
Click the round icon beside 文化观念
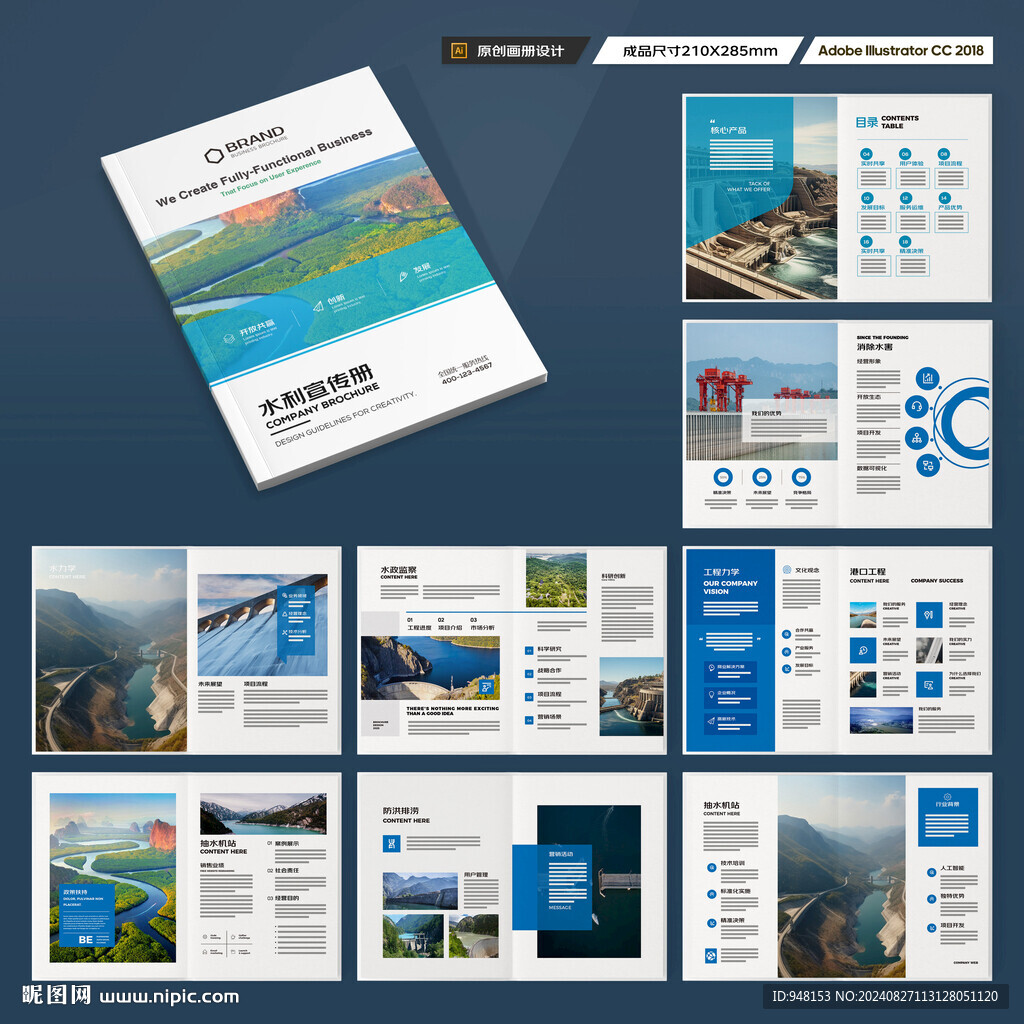pyautogui.click(x=786, y=569)
